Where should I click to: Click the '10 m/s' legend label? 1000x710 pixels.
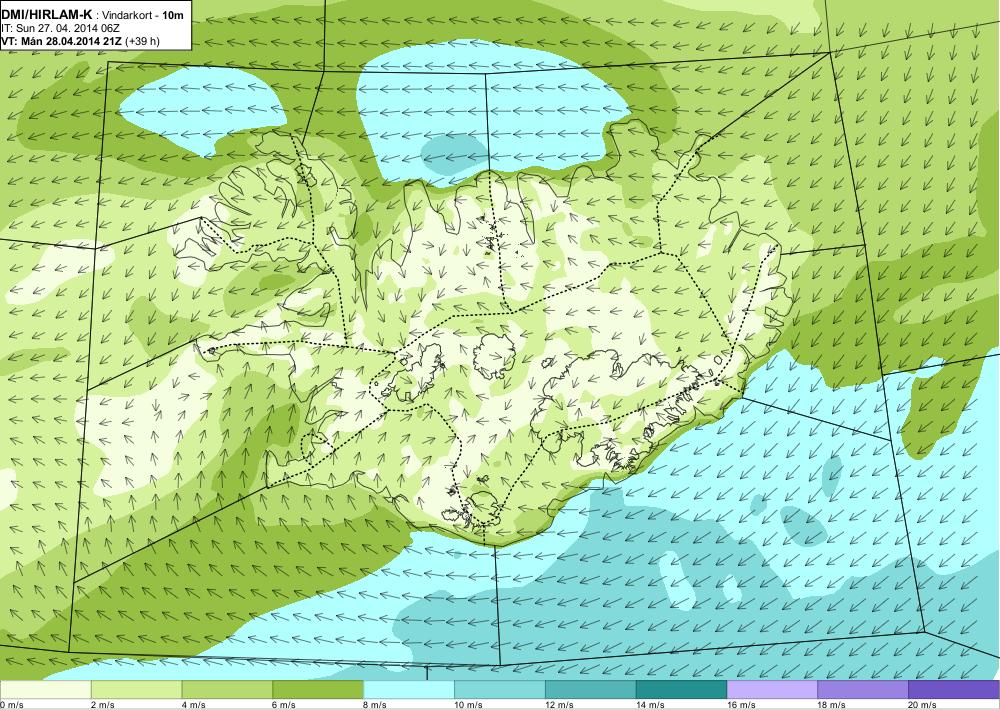(x=469, y=705)
